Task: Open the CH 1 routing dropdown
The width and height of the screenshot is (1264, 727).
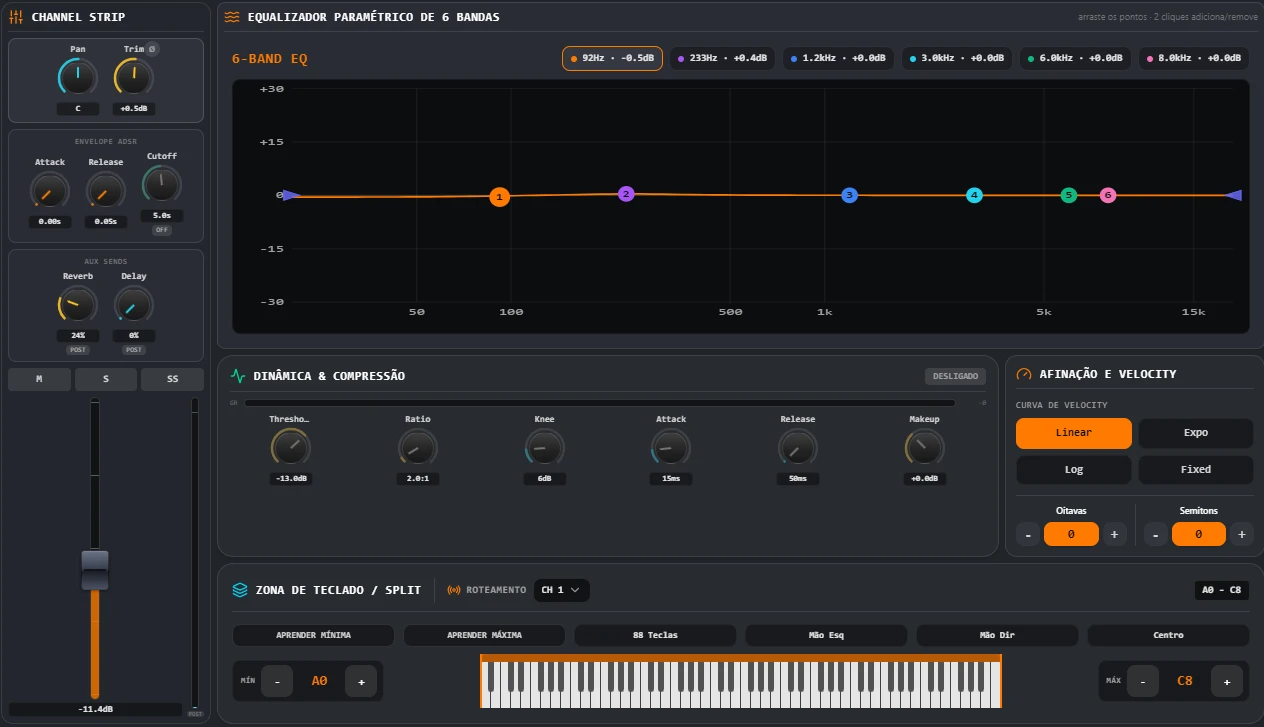Action: pyautogui.click(x=561, y=590)
